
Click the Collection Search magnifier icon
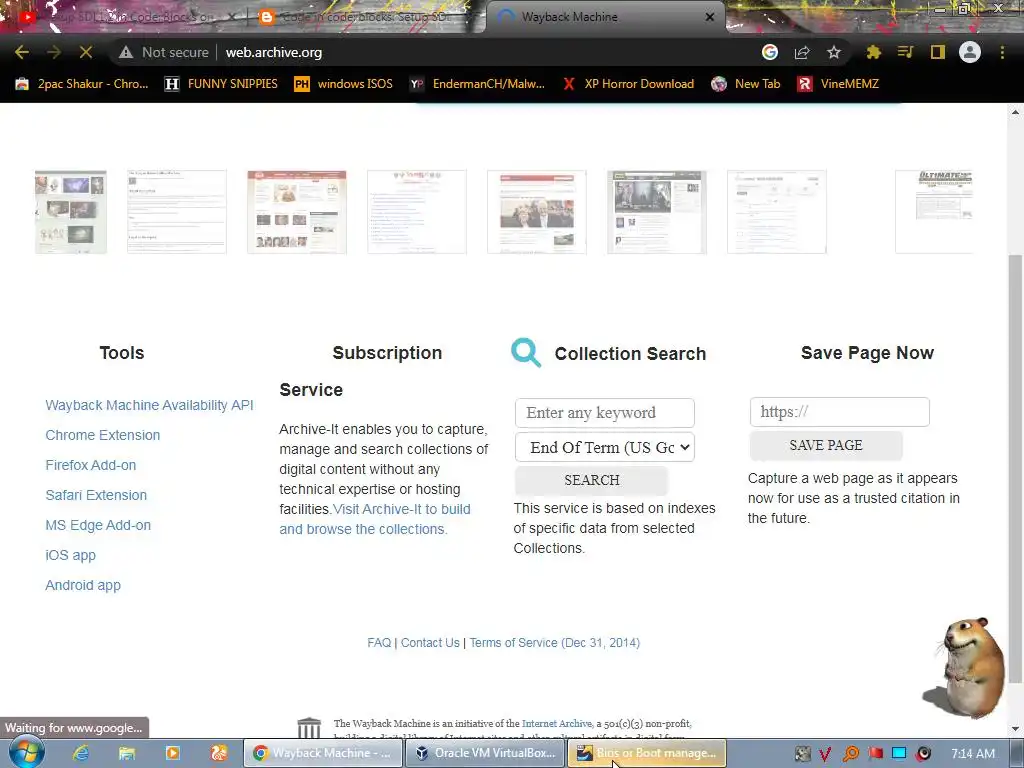[x=526, y=353]
